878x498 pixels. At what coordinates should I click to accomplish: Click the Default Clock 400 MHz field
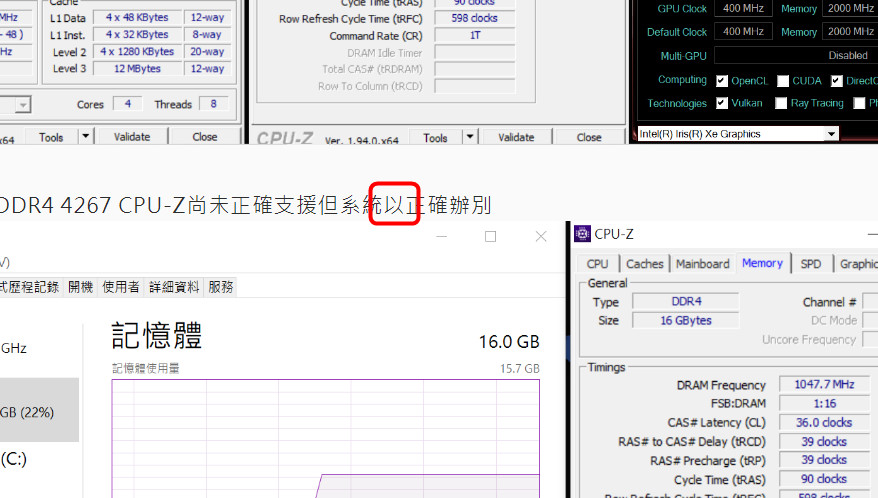pos(743,31)
